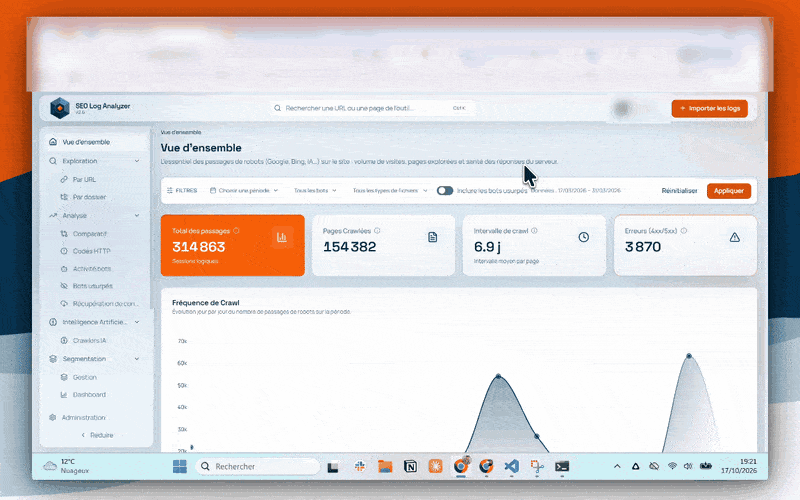This screenshot has height=500, width=800.
Task: Click the clock icon on Intervalle de crawl card
Action: (x=584, y=237)
